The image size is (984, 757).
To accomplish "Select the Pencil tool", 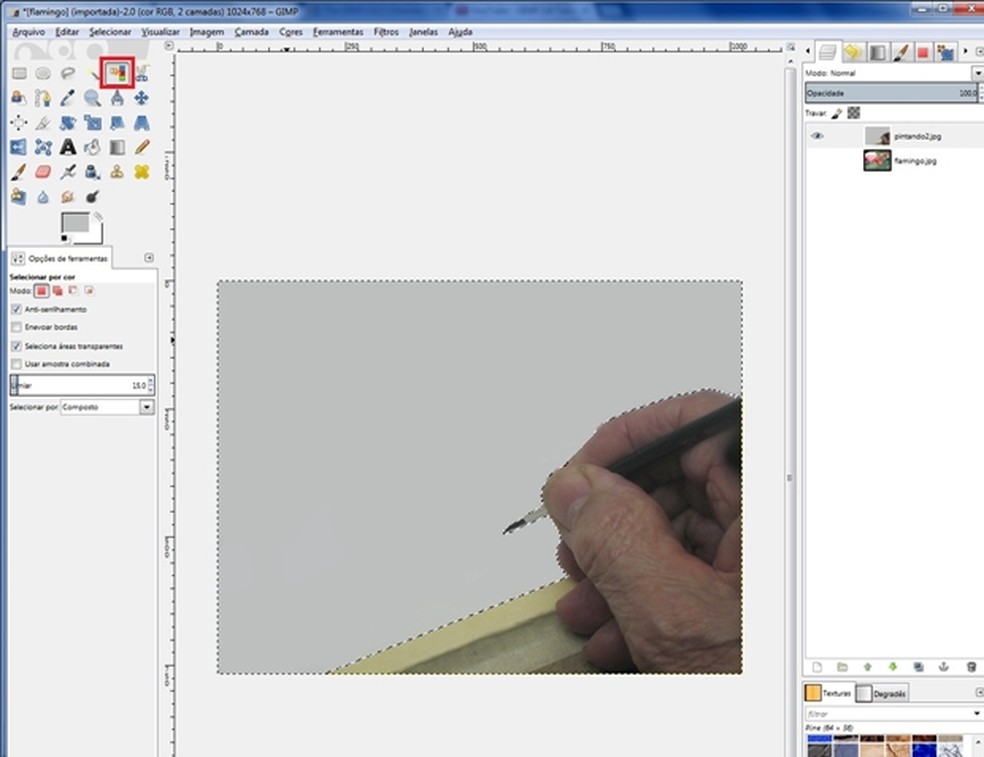I will tap(142, 148).
